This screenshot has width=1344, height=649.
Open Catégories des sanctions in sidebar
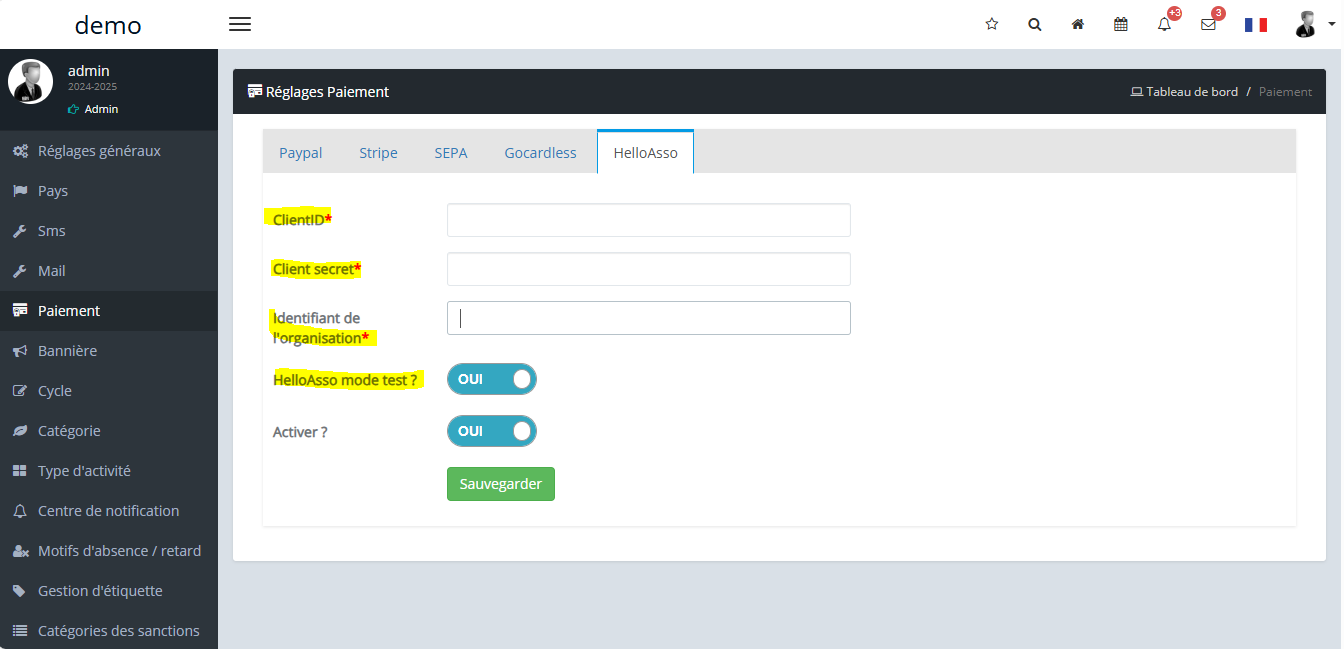pyautogui.click(x=109, y=631)
